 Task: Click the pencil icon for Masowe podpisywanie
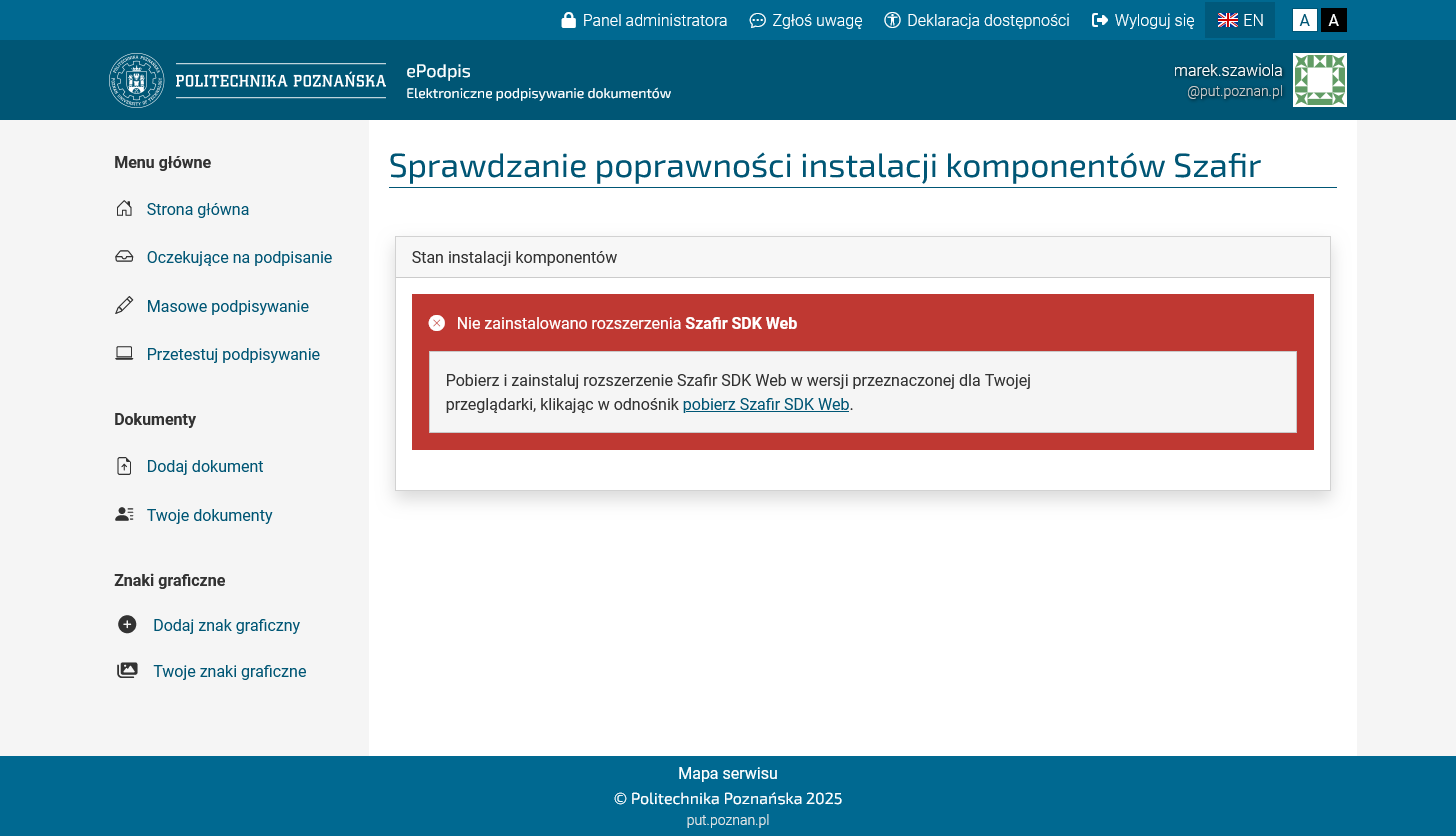click(x=124, y=306)
